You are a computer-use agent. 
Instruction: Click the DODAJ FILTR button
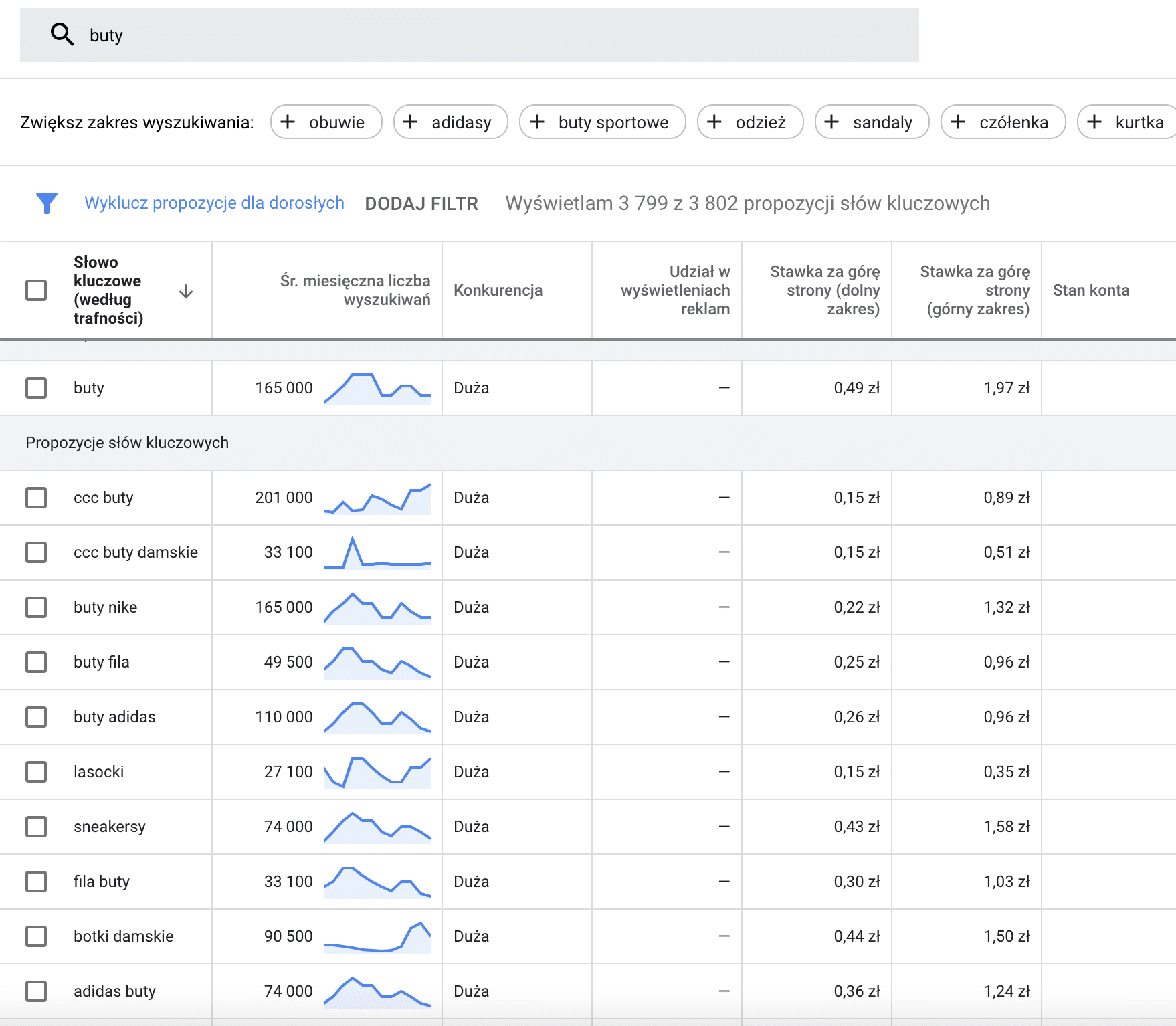tap(420, 203)
